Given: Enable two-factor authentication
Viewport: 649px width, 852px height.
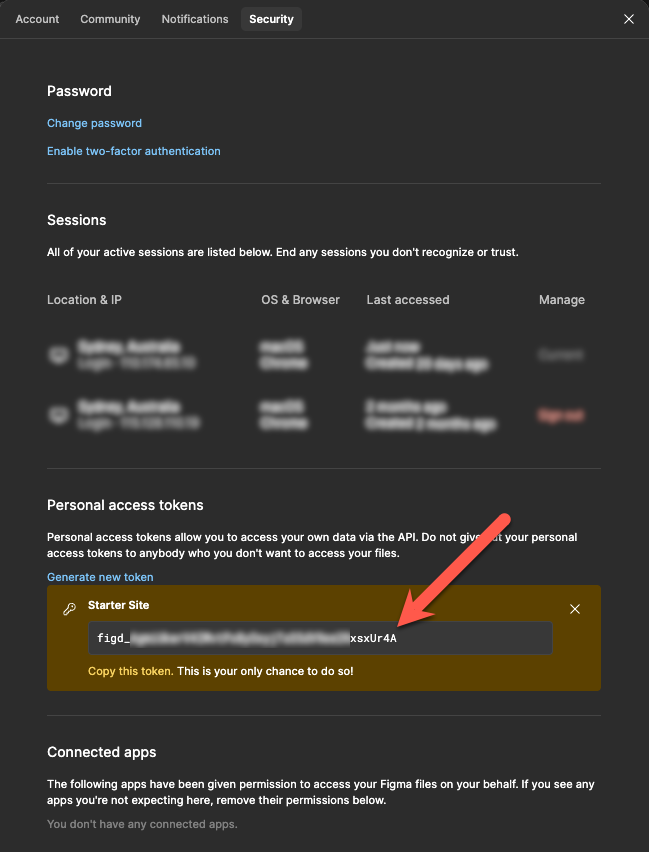Looking at the screenshot, I should pos(133,151).
